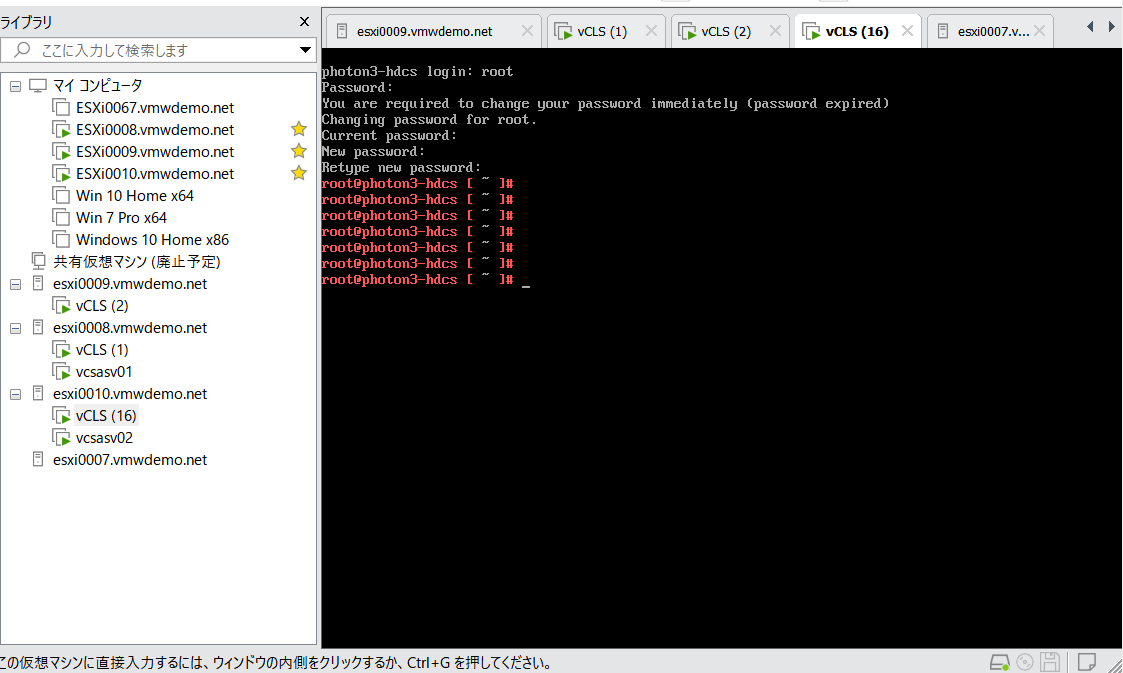Click Windows 10 Home x86 VM icon
Screen dimensions: 1123x673
click(62, 240)
